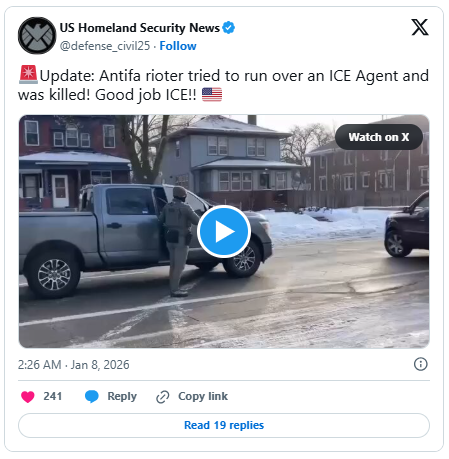Click the X logo icon
This screenshot has height=459, width=449.
[x=420, y=27]
